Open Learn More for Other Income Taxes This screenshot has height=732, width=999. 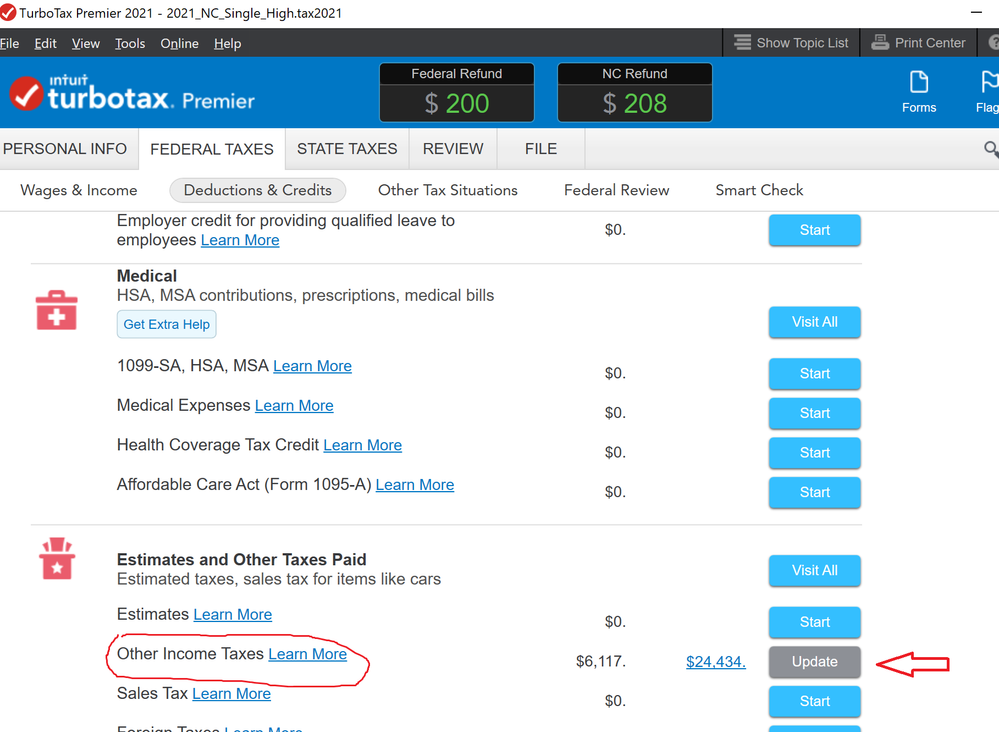point(308,654)
